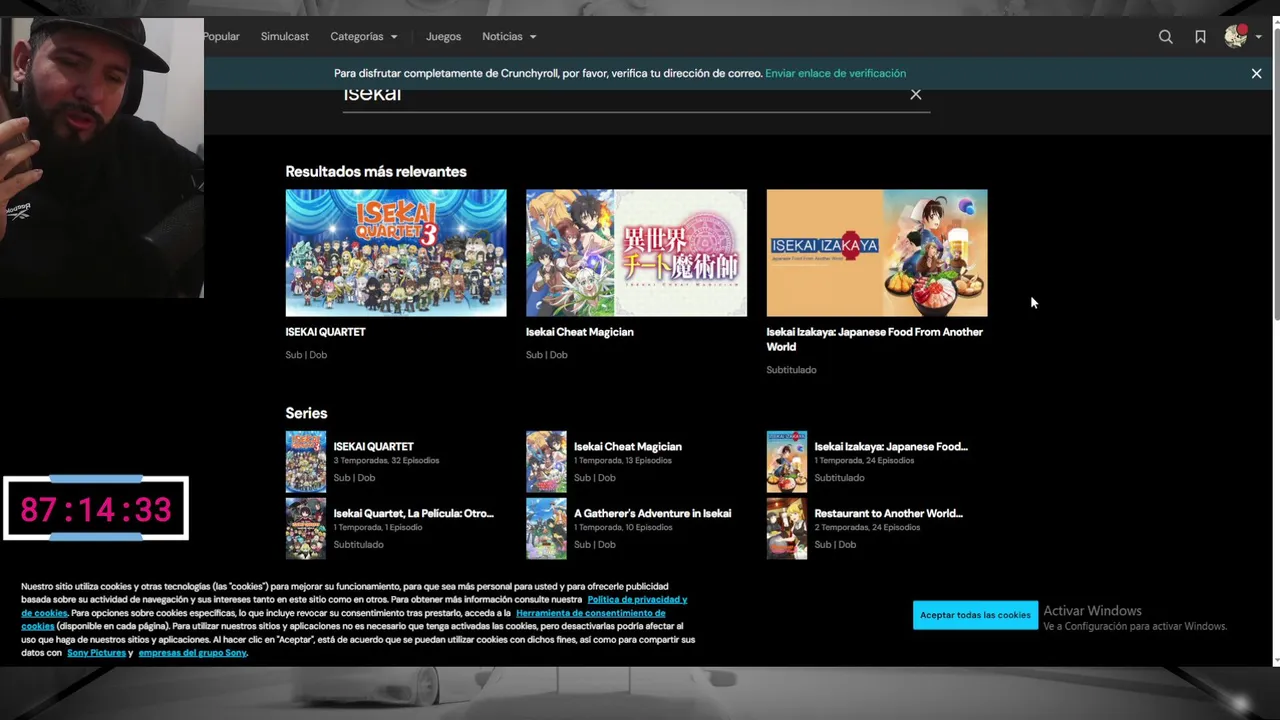The width and height of the screenshot is (1280, 720).
Task: Open empresas del grupo Sony link
Action: pos(192,653)
